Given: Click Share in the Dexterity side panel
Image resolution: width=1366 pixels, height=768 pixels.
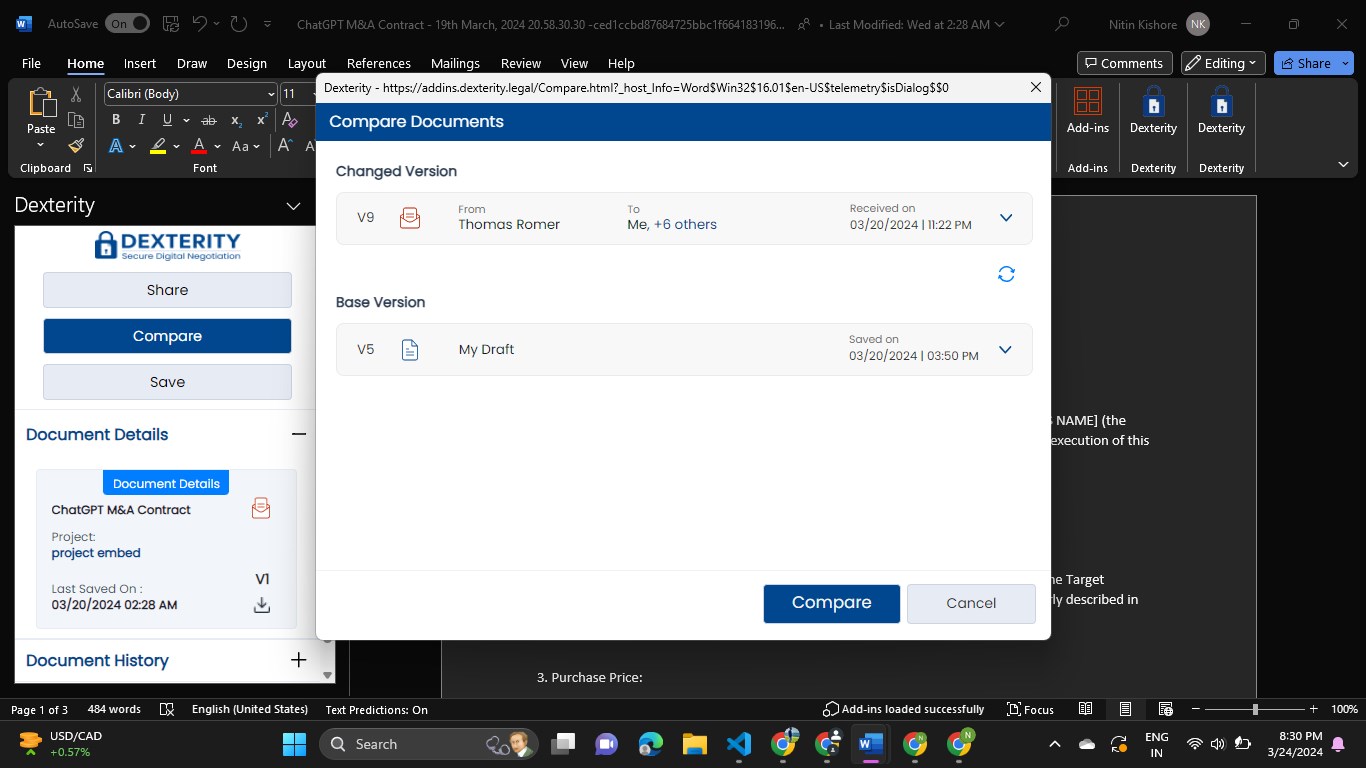Looking at the screenshot, I should 167,290.
